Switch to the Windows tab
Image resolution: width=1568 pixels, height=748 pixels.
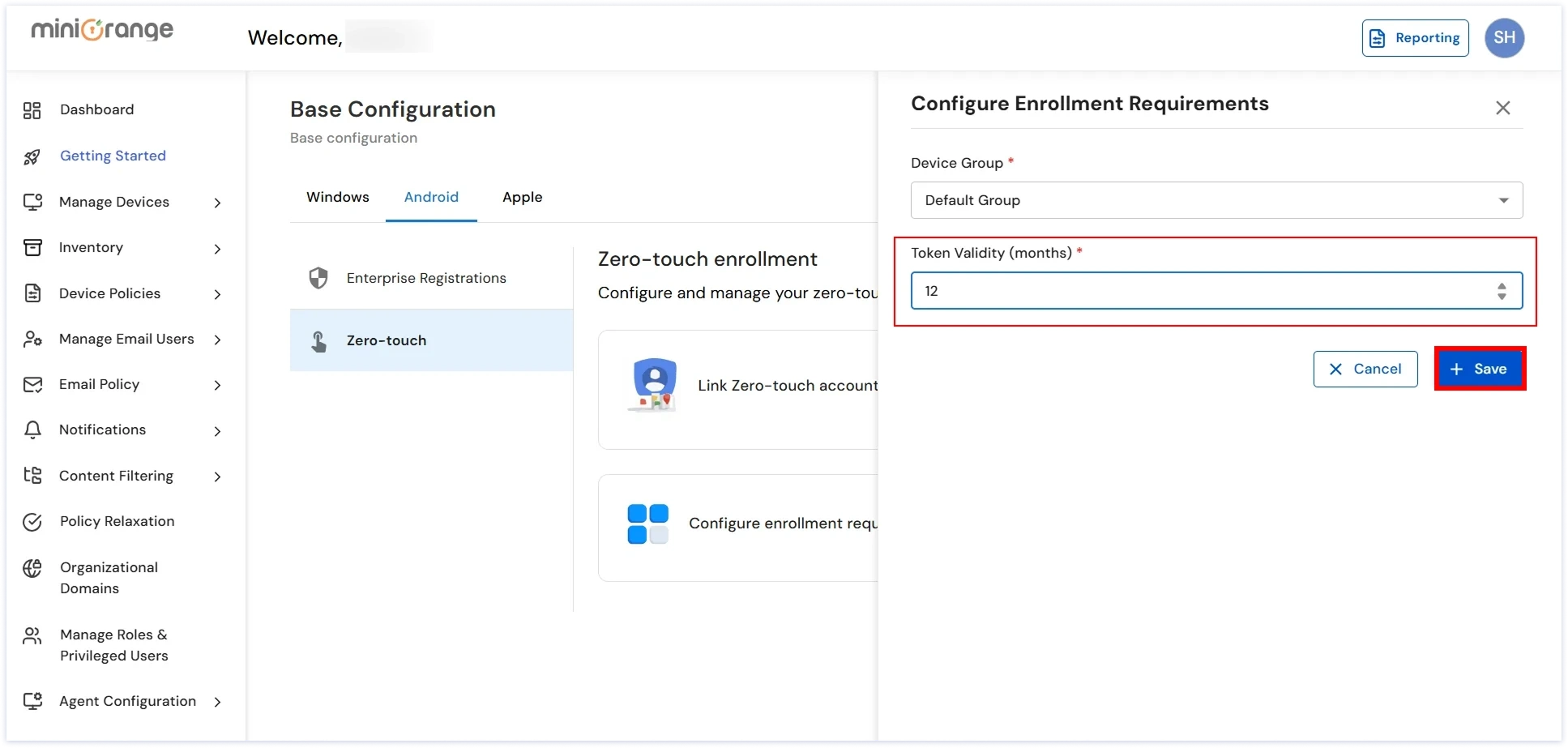pos(338,197)
